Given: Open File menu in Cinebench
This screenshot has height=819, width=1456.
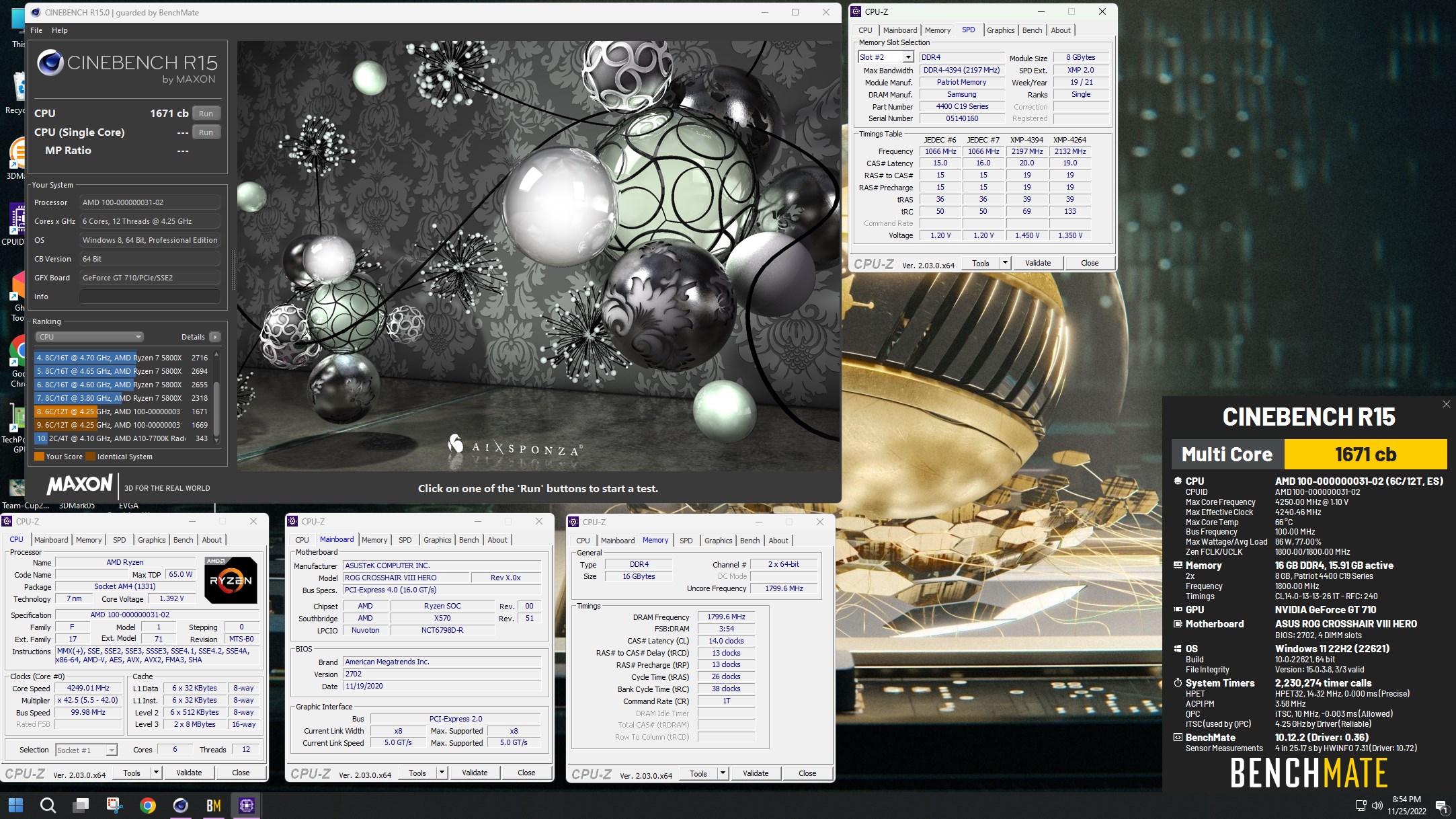Looking at the screenshot, I should point(36,30).
